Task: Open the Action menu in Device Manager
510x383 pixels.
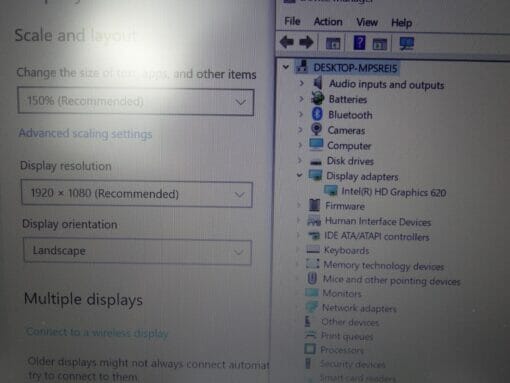Action: pos(328,22)
